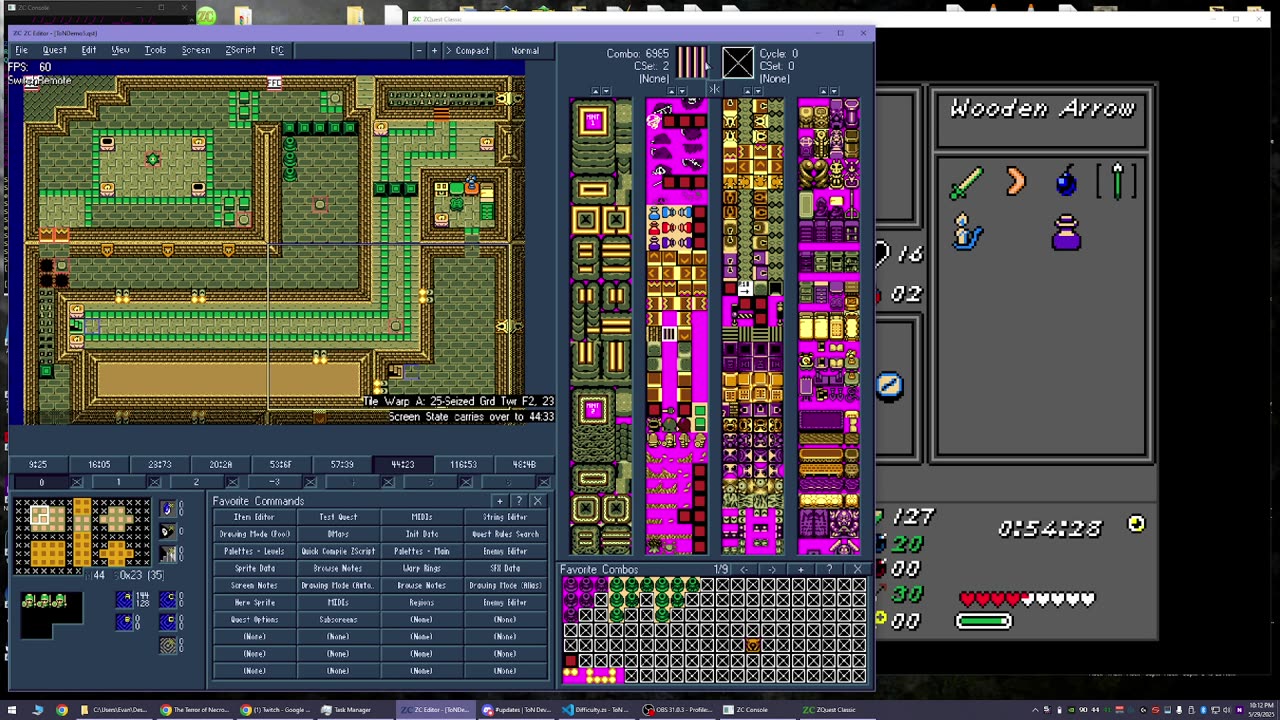Open Warp Rings command
The width and height of the screenshot is (1280, 720).
(x=421, y=568)
